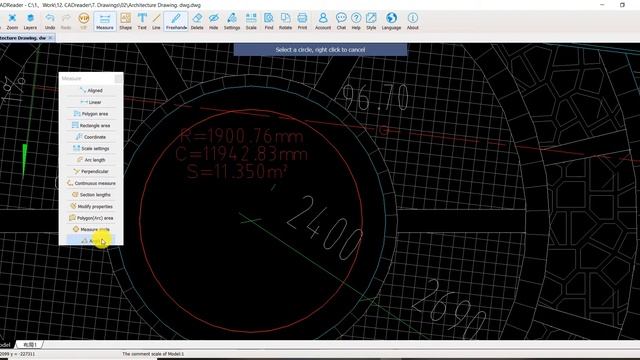Click the 2690 dimension label

click(449, 308)
